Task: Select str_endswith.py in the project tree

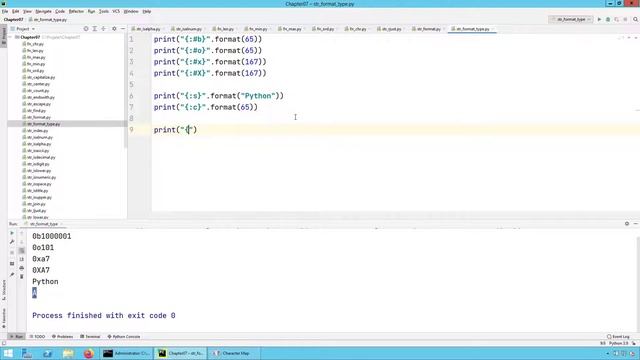Action: (x=40, y=97)
